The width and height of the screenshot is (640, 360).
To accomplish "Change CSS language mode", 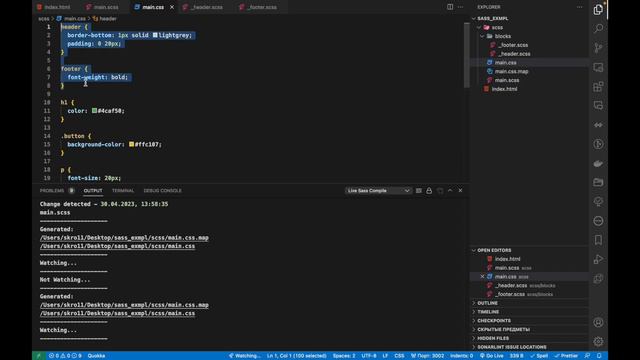I will coord(399,356).
